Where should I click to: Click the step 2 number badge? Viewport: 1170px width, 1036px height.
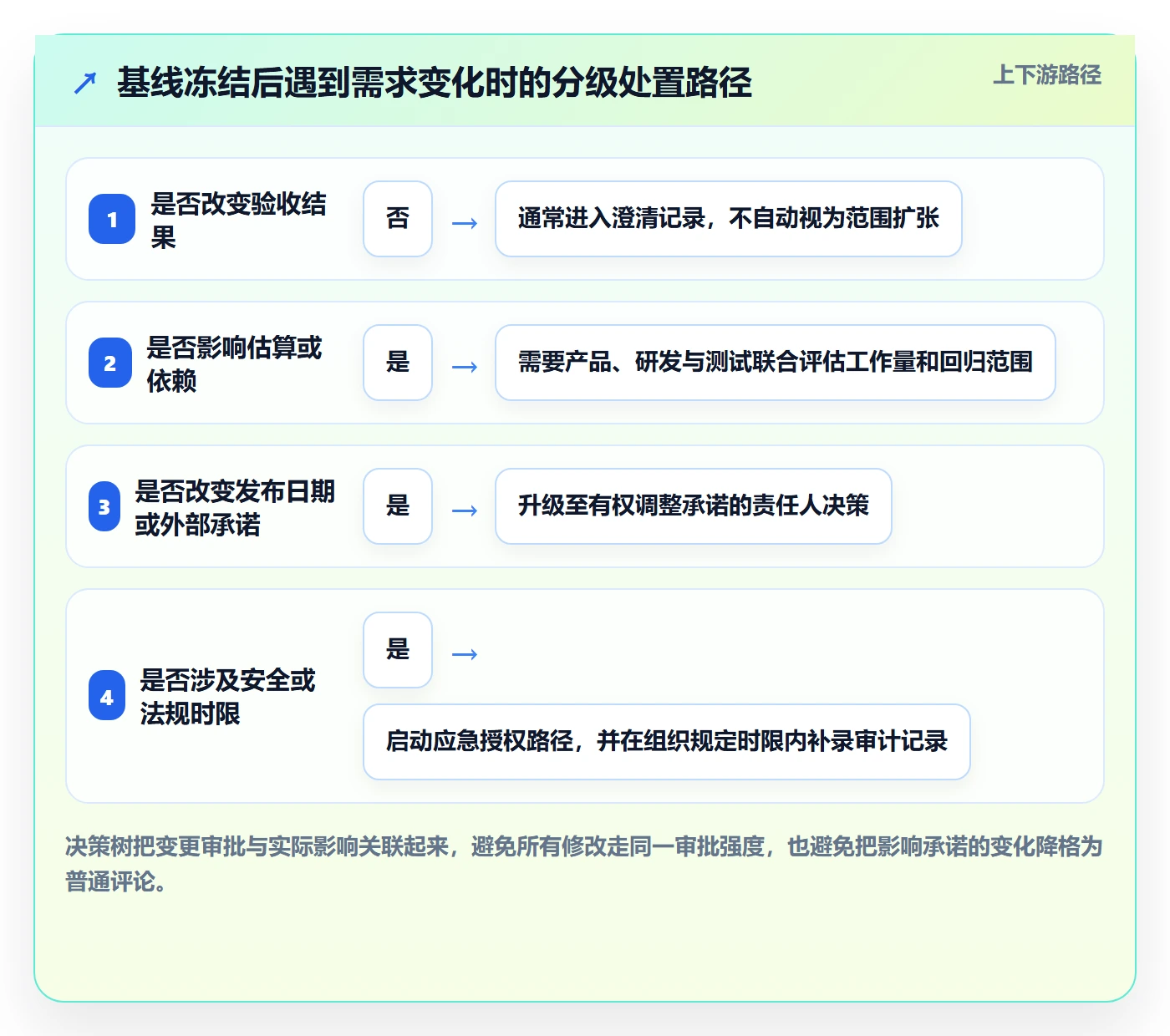click(110, 363)
